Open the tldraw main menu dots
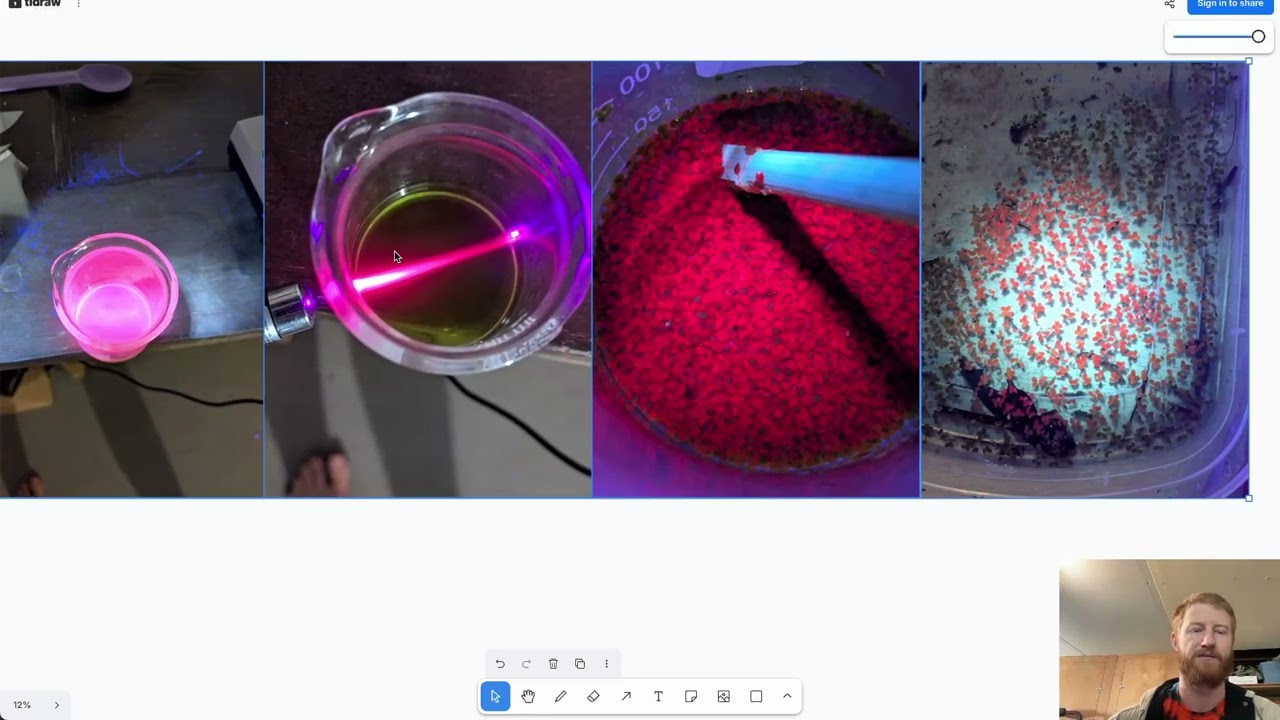The height and width of the screenshot is (720, 1280). [x=78, y=4]
